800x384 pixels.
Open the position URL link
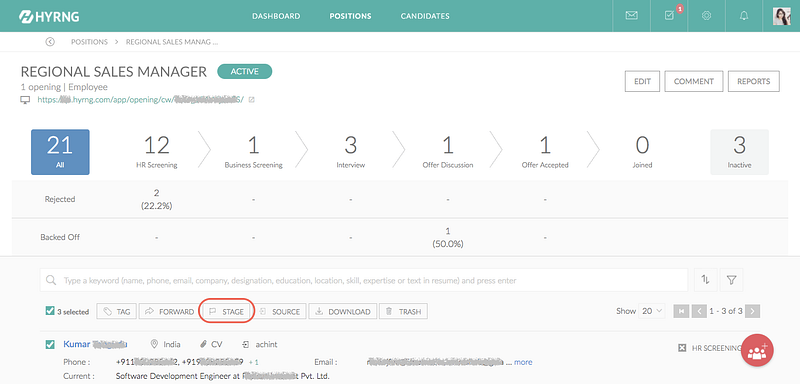point(140,99)
